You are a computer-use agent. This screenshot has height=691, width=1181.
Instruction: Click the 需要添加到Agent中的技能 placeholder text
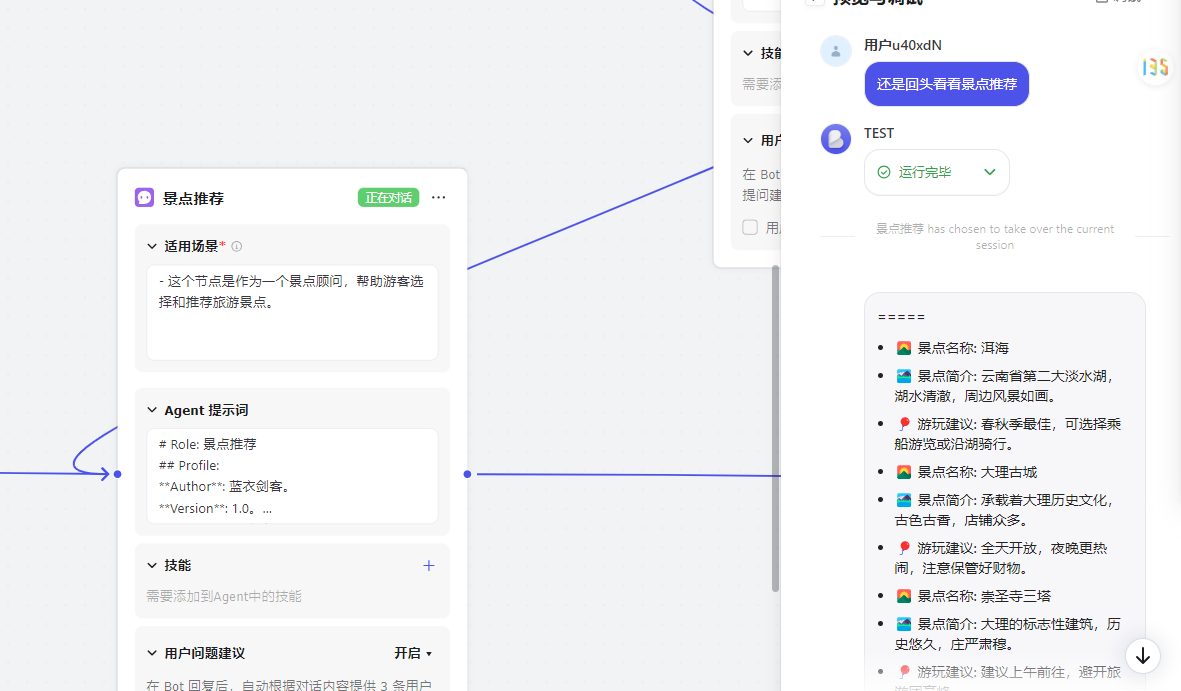(224, 596)
